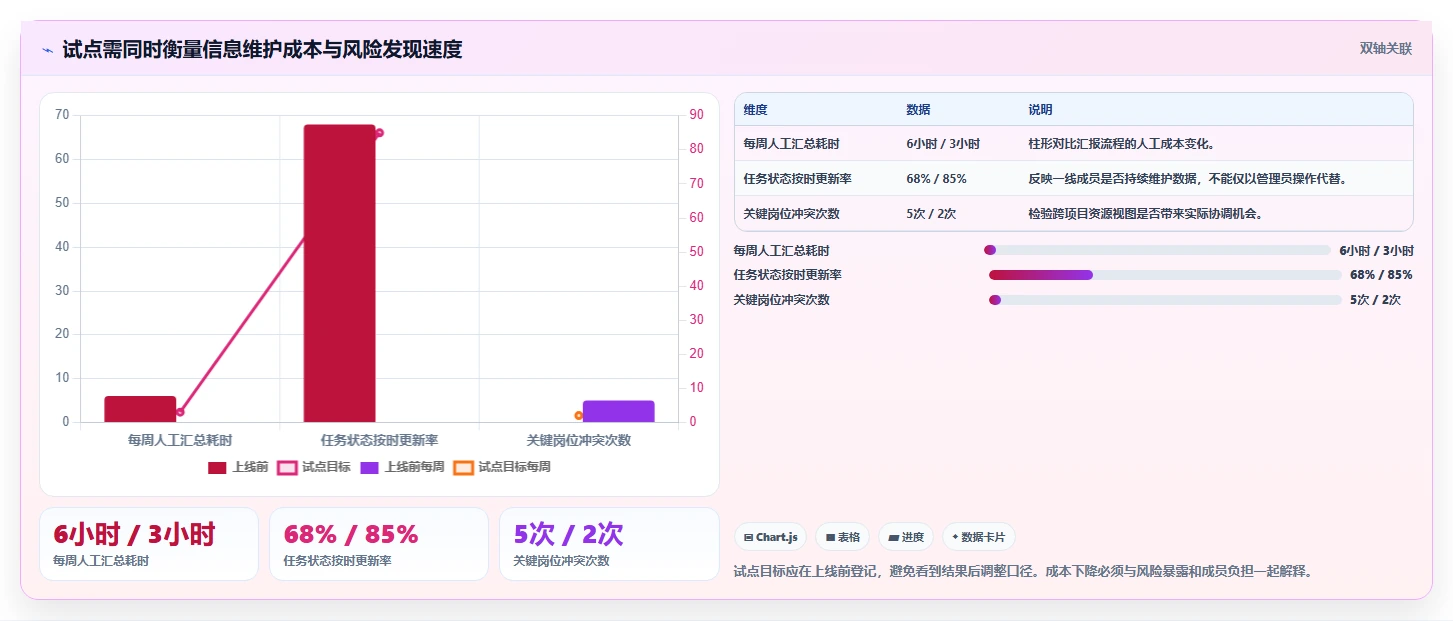1453x621 pixels.
Task: Click the 数据 table column header
Action: [918, 110]
